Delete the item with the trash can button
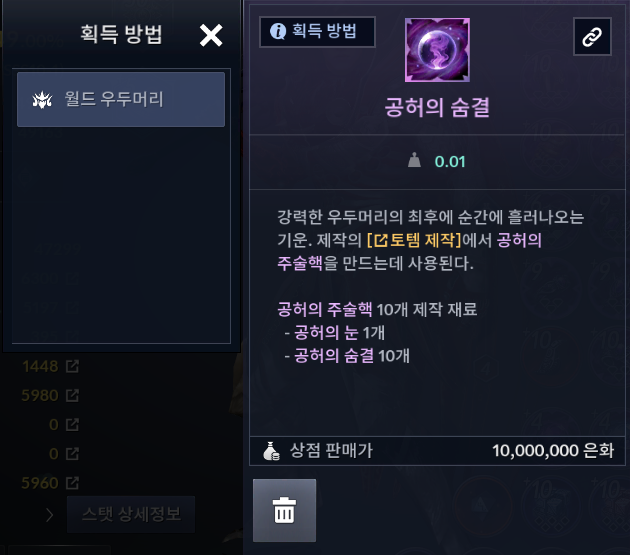630x555 pixels. pyautogui.click(x=284, y=510)
